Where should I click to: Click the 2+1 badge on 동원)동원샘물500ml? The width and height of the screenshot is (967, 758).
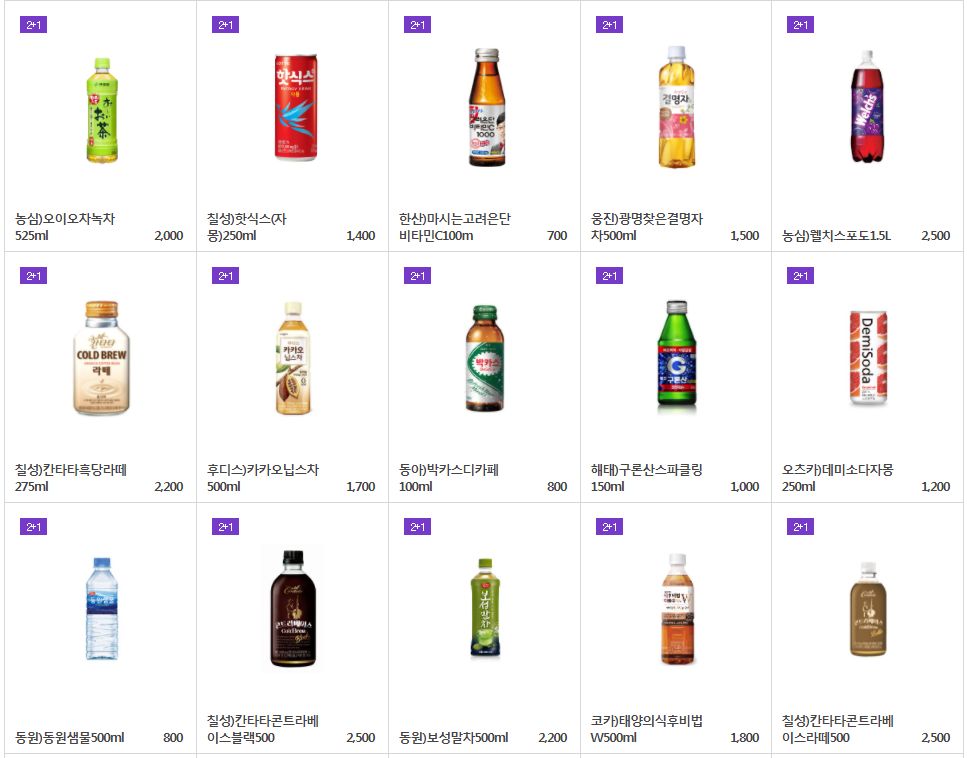click(x=33, y=527)
